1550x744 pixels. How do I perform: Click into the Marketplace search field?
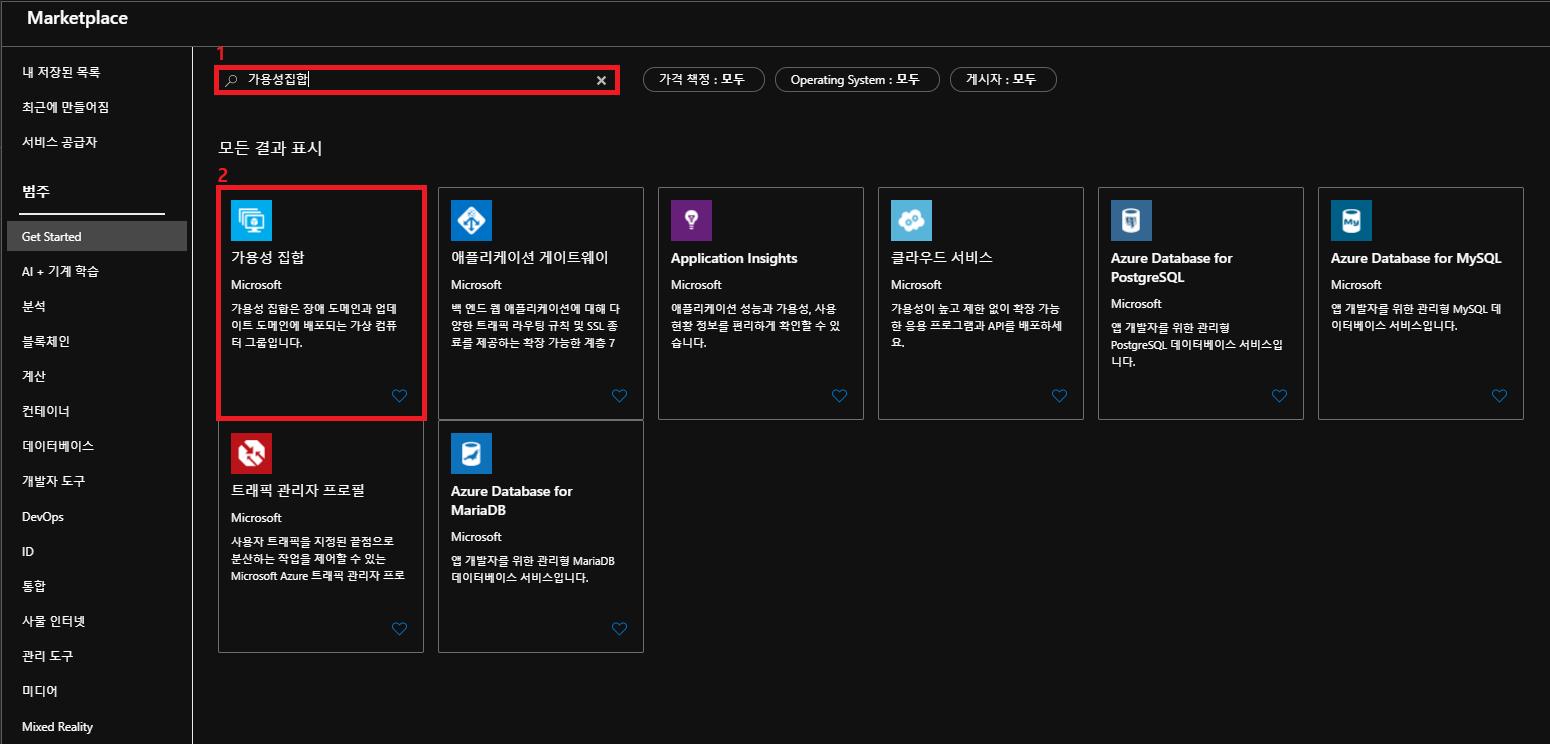pyautogui.click(x=417, y=80)
